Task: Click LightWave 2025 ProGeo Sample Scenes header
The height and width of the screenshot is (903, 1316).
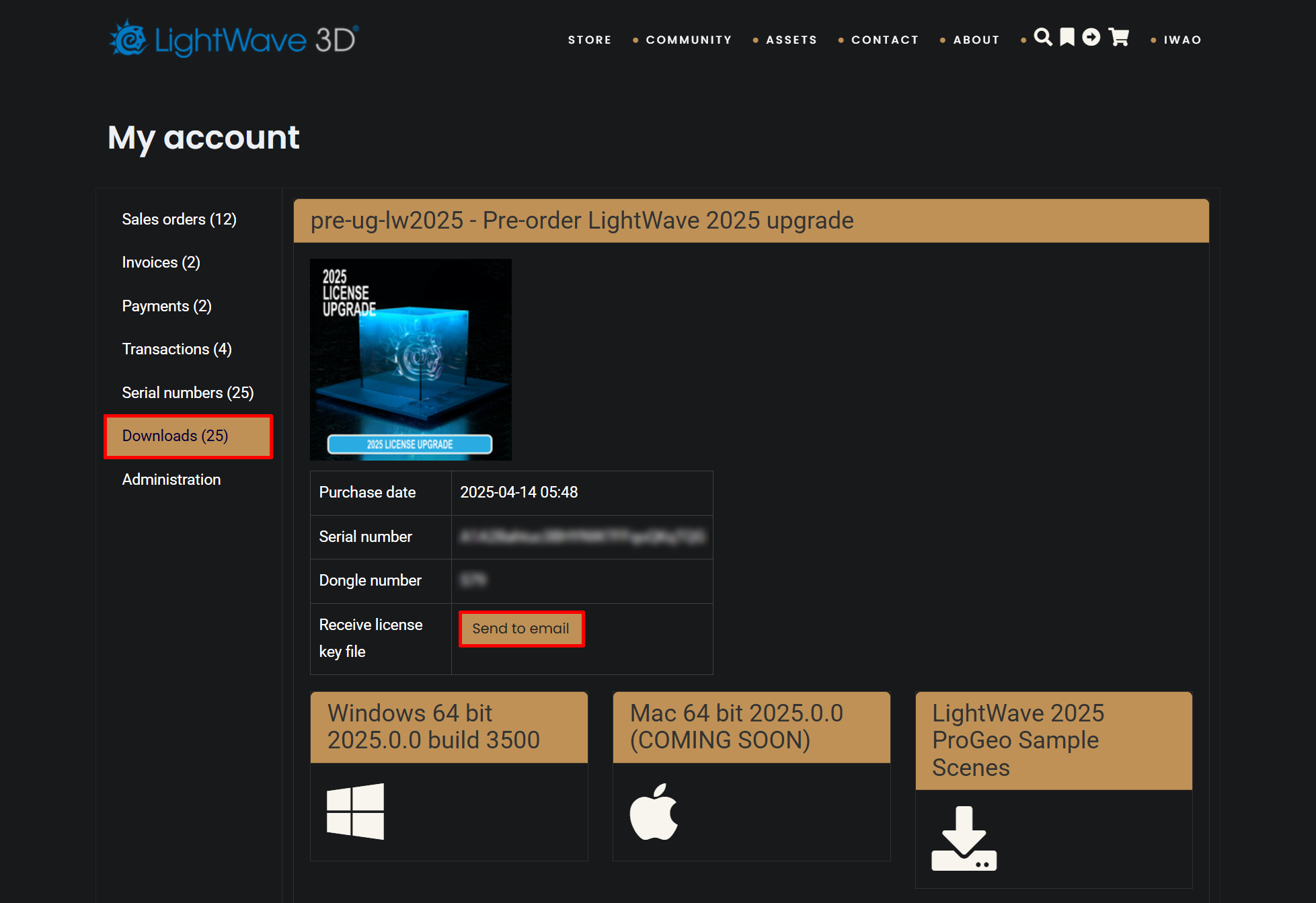Action: (x=1054, y=740)
